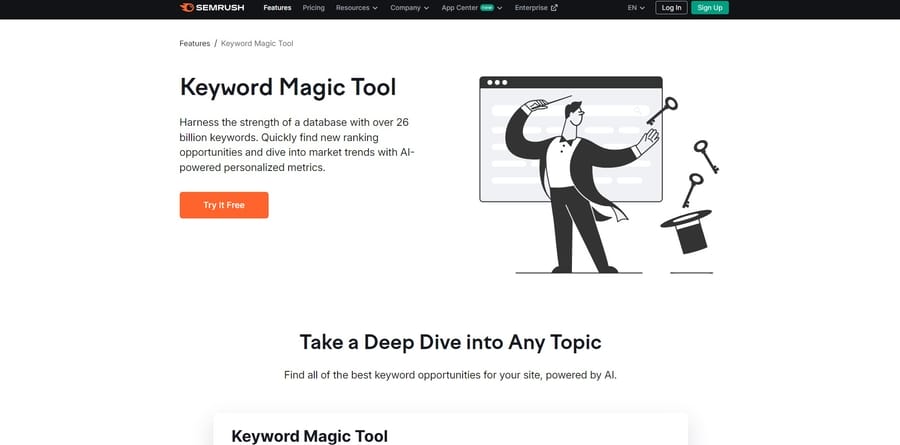Image resolution: width=900 pixels, height=445 pixels.
Task: Open the Enterprise external link
Action: click(x=536, y=7)
